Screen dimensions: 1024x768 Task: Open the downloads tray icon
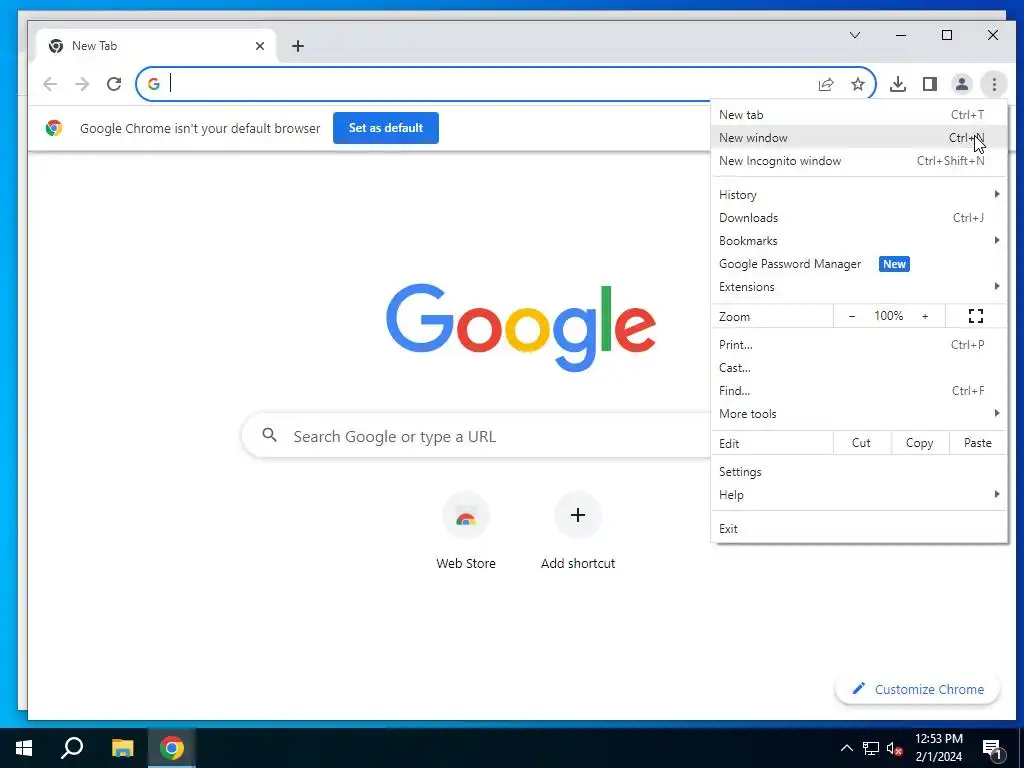point(898,84)
